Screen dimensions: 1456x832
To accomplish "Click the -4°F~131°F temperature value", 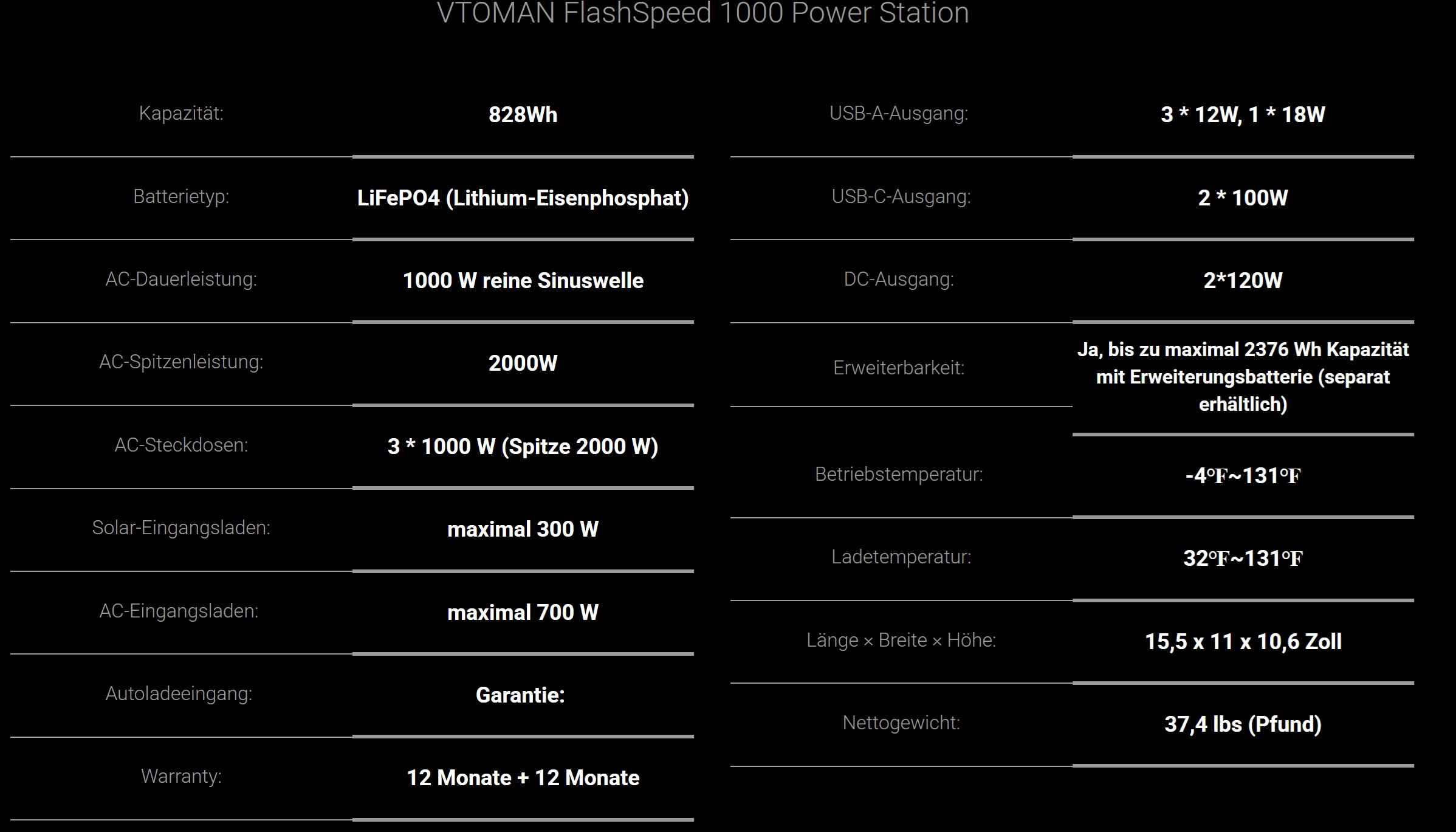I will (x=1243, y=476).
